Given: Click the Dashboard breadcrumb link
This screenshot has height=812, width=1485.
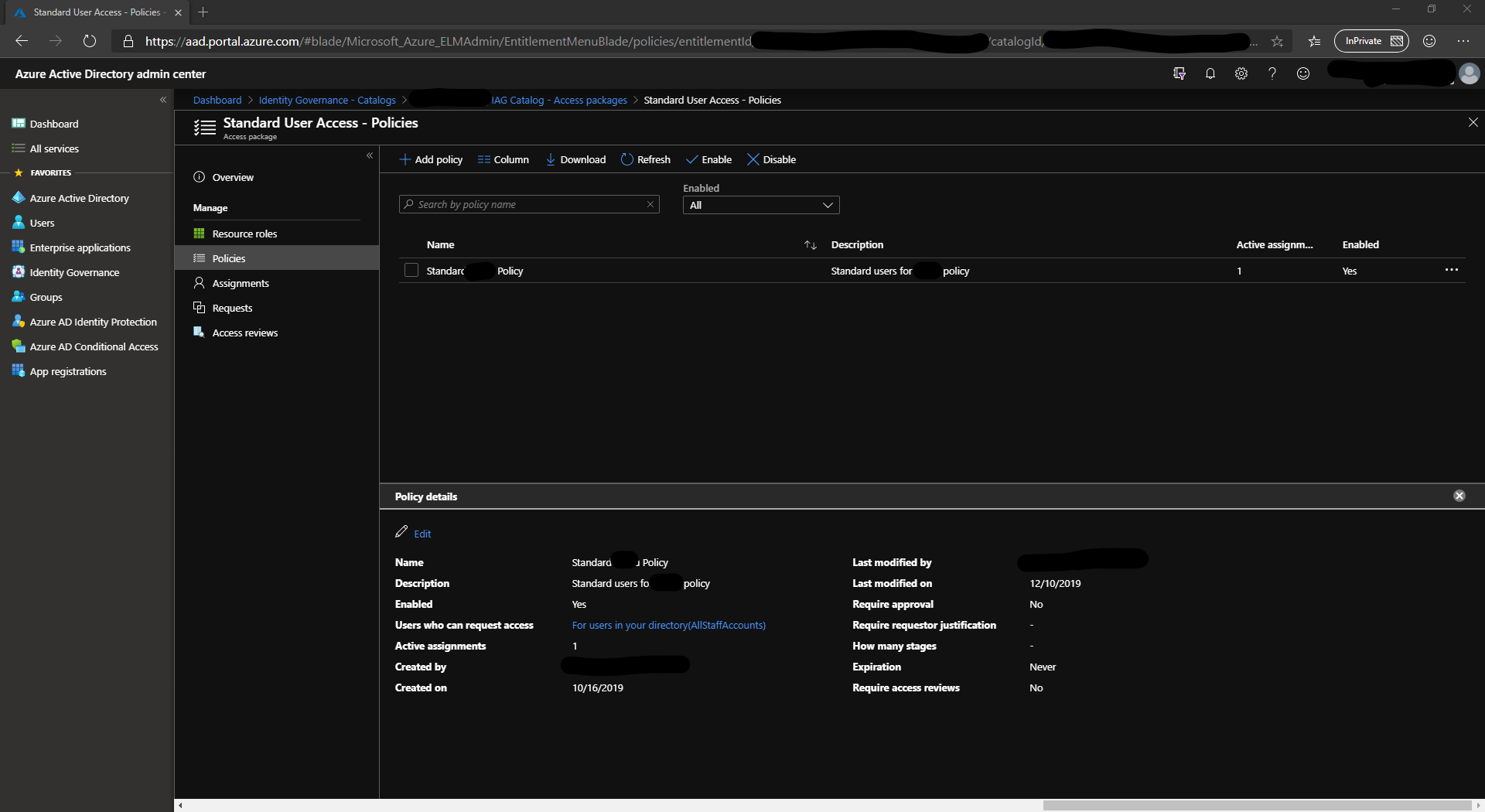Looking at the screenshot, I should [x=217, y=100].
